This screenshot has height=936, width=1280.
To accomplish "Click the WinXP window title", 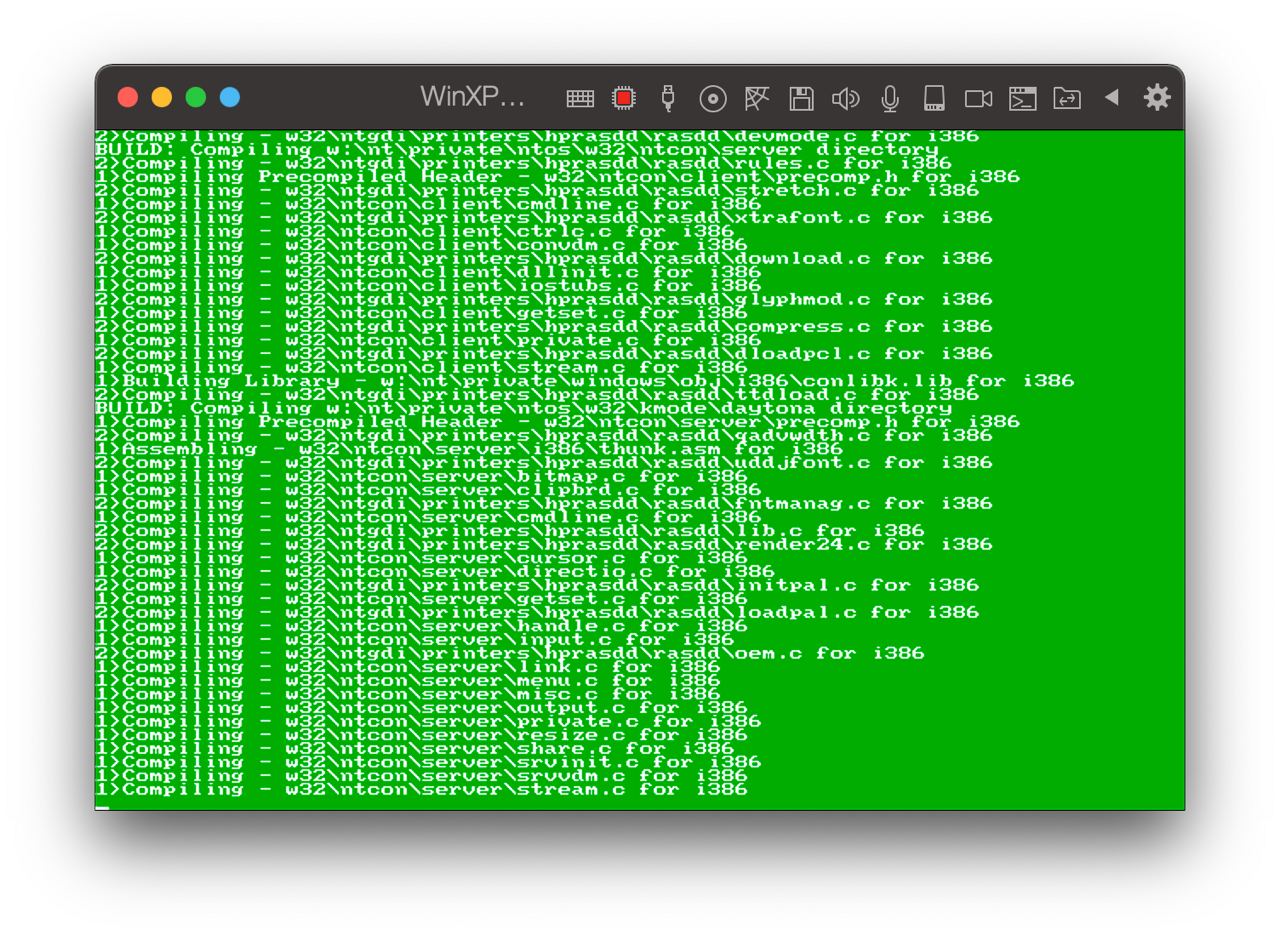I will [472, 97].
